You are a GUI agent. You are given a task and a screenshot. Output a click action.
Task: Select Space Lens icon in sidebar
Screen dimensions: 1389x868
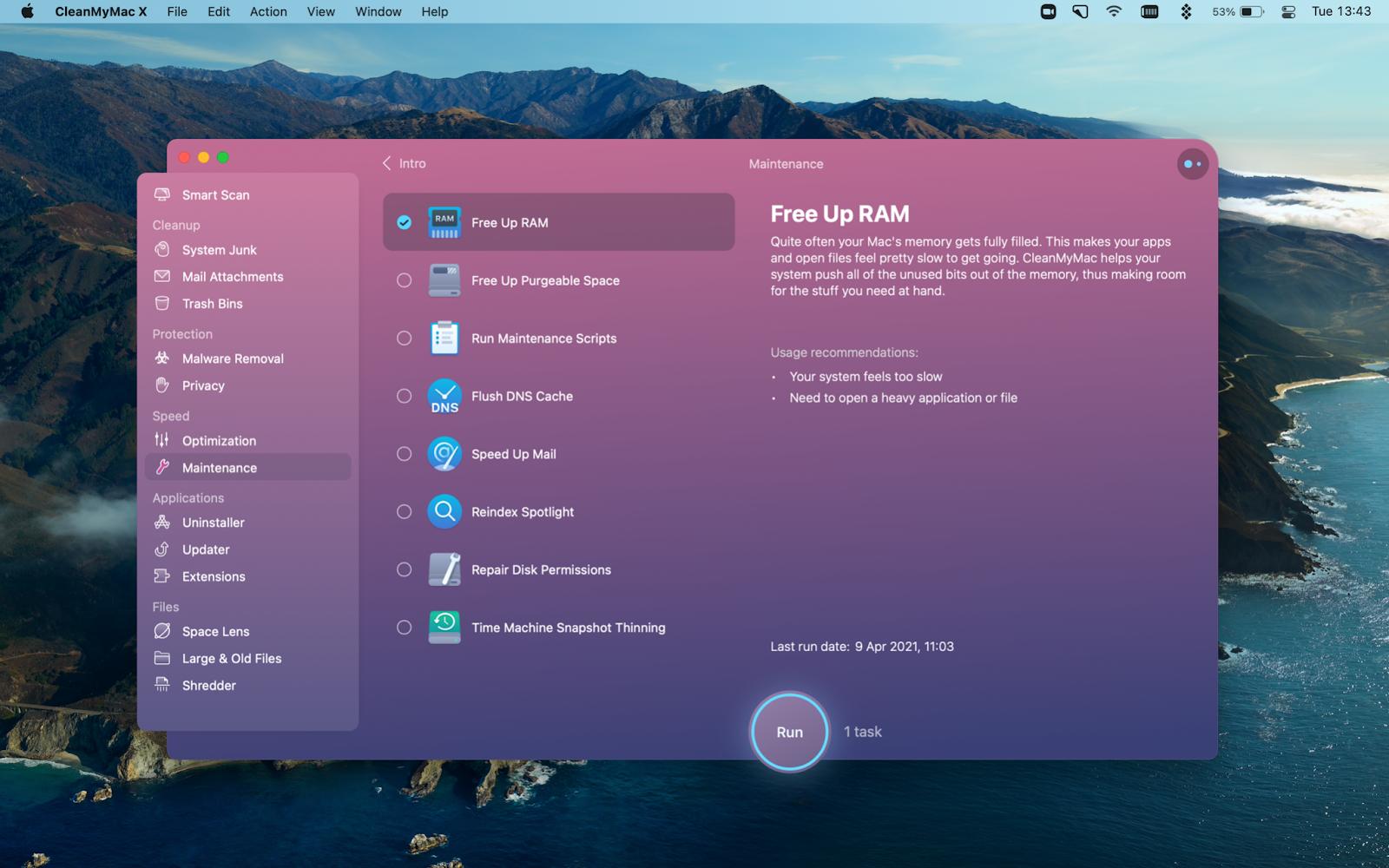click(x=162, y=631)
